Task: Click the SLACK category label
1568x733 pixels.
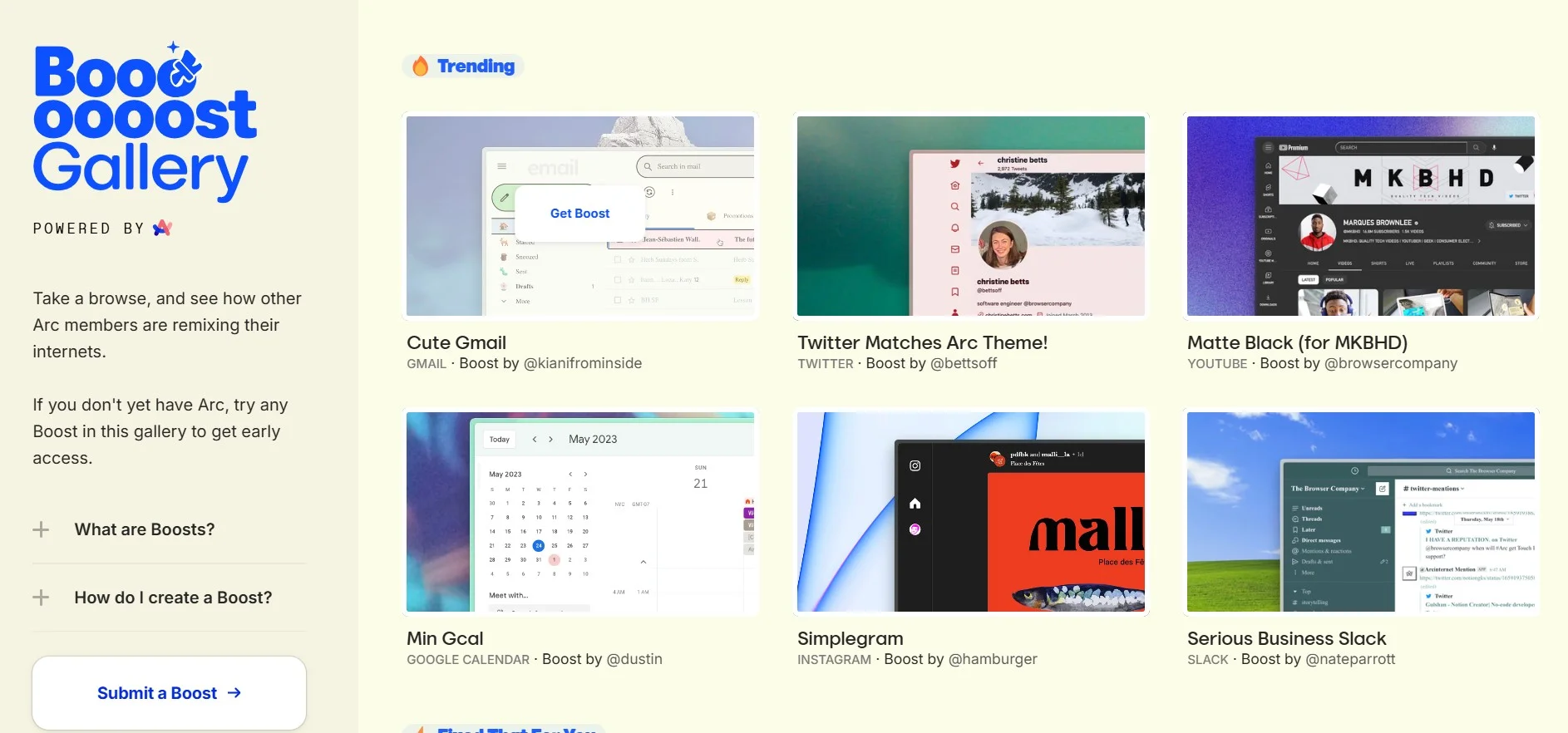Action: tap(1208, 660)
